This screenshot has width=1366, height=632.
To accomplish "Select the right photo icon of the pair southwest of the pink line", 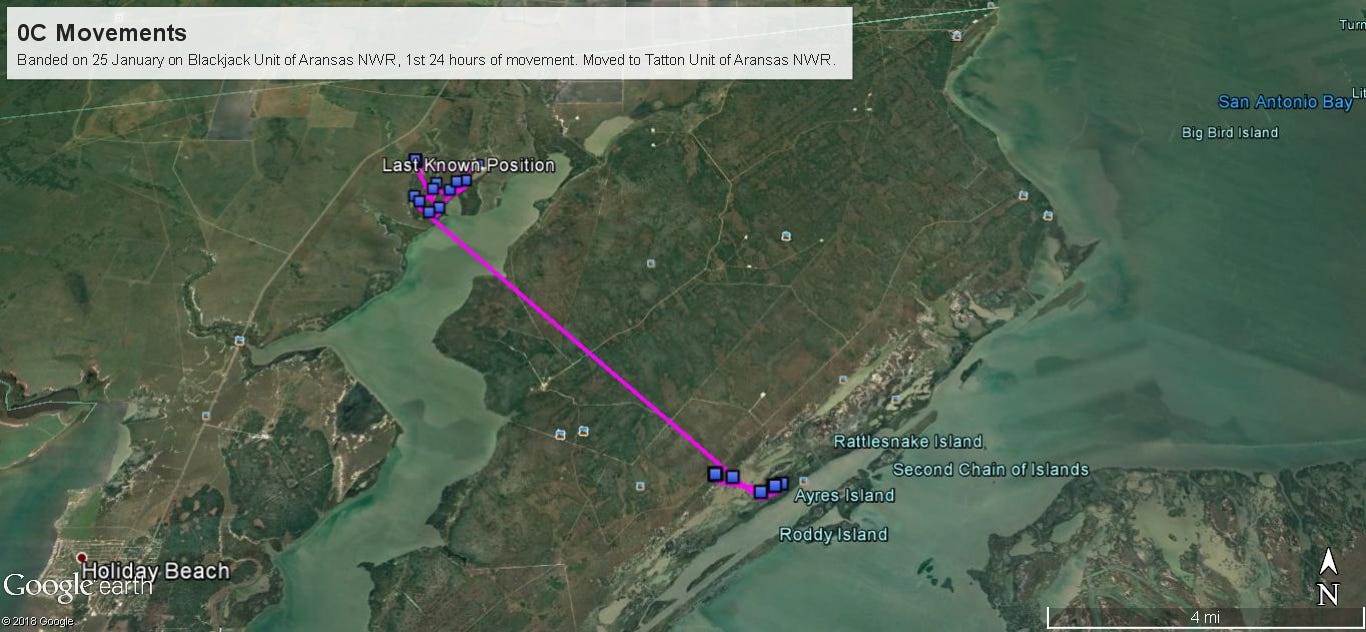I will (x=583, y=431).
